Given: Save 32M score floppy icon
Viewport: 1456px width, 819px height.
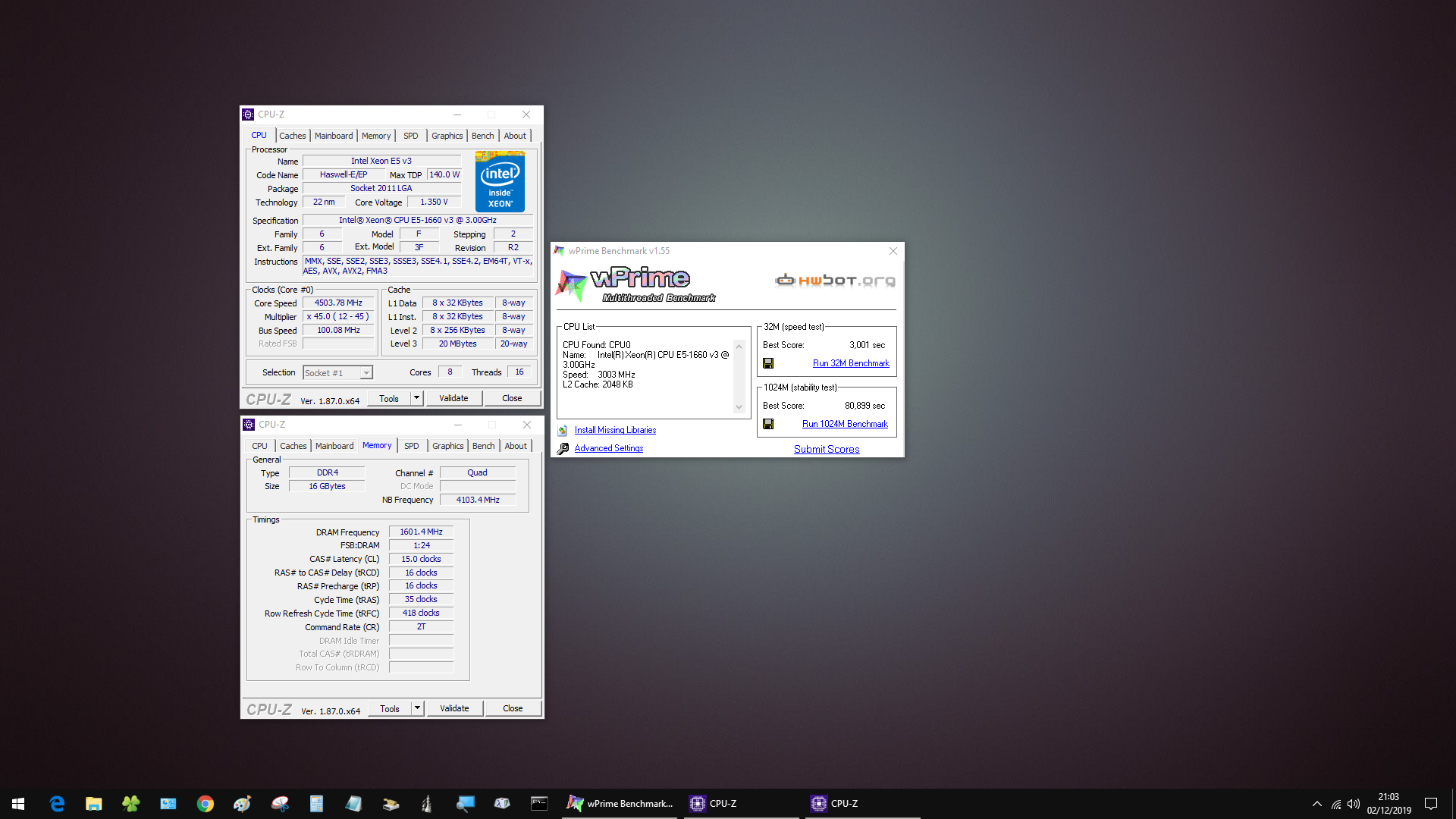Looking at the screenshot, I should tap(768, 363).
